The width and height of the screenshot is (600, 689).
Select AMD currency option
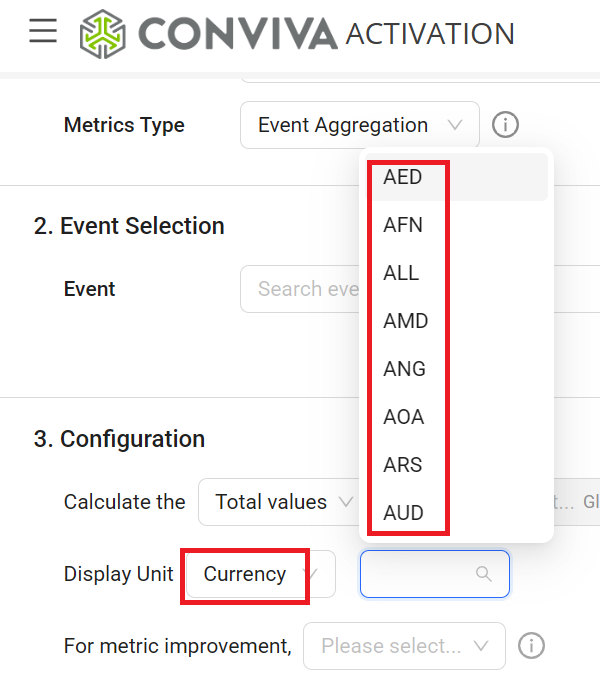(405, 321)
